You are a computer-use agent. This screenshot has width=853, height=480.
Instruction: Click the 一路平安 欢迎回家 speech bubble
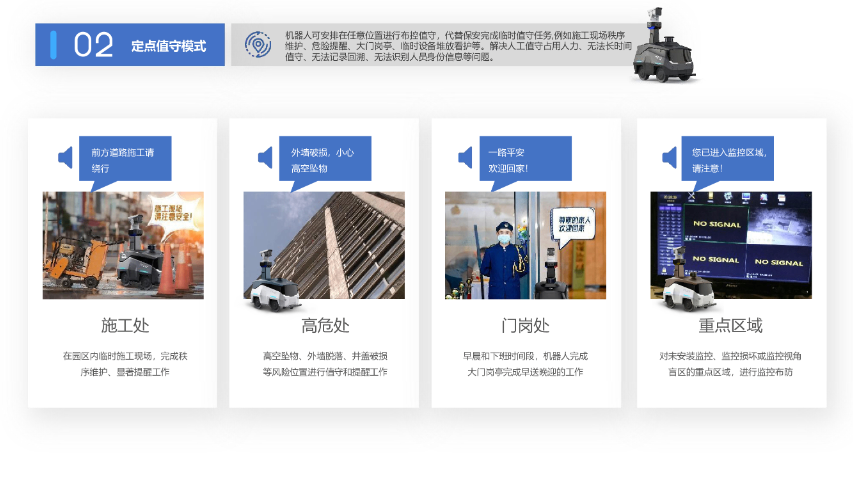click(525, 160)
